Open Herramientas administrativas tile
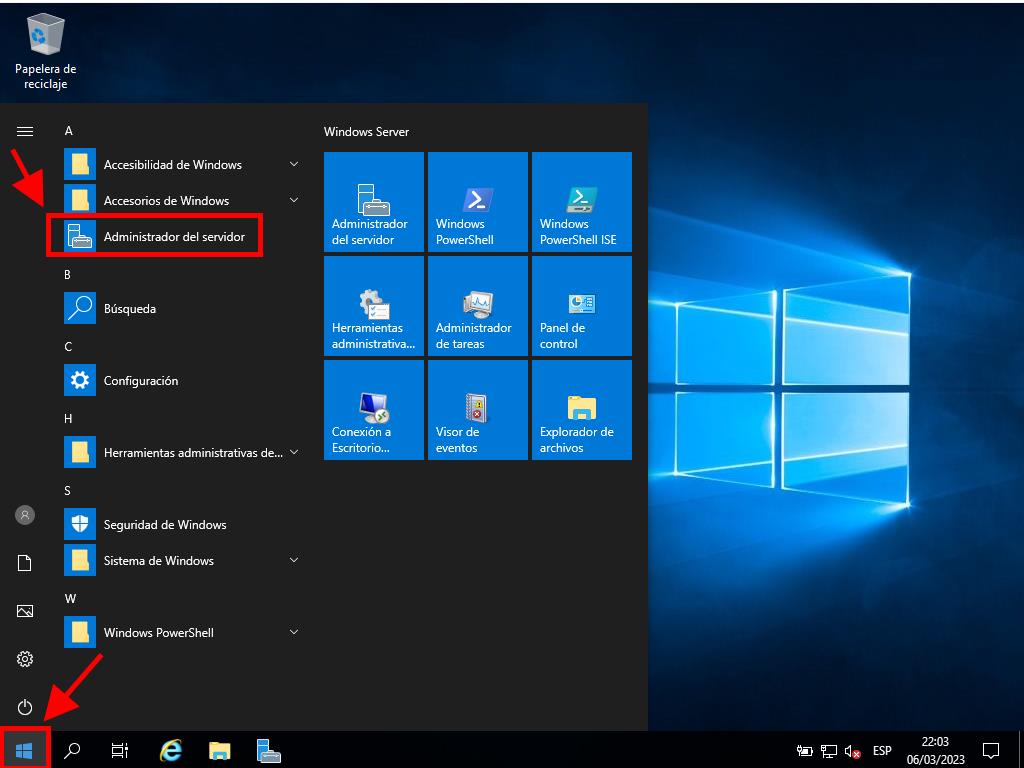Screen dimensions: 1024x768 [x=374, y=306]
